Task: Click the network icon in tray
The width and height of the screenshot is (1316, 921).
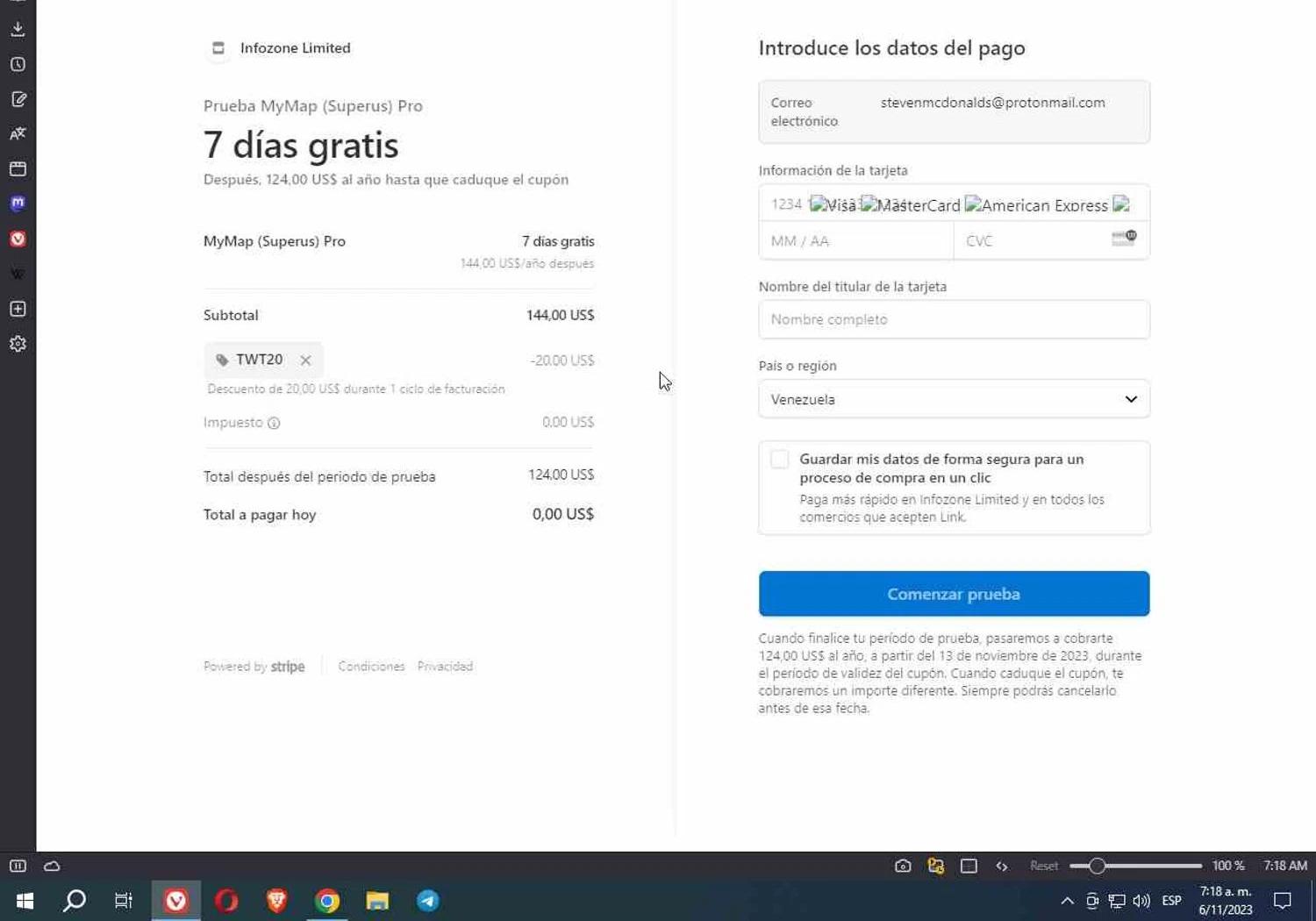Action: point(1117,901)
